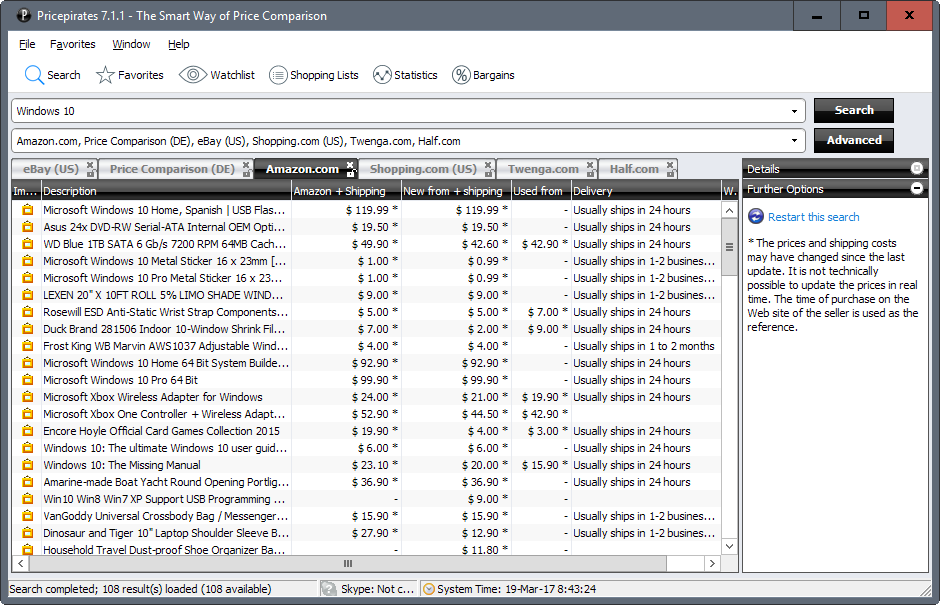The height and width of the screenshot is (605, 940).
Task: Sort by Description column header
Action: (166, 191)
